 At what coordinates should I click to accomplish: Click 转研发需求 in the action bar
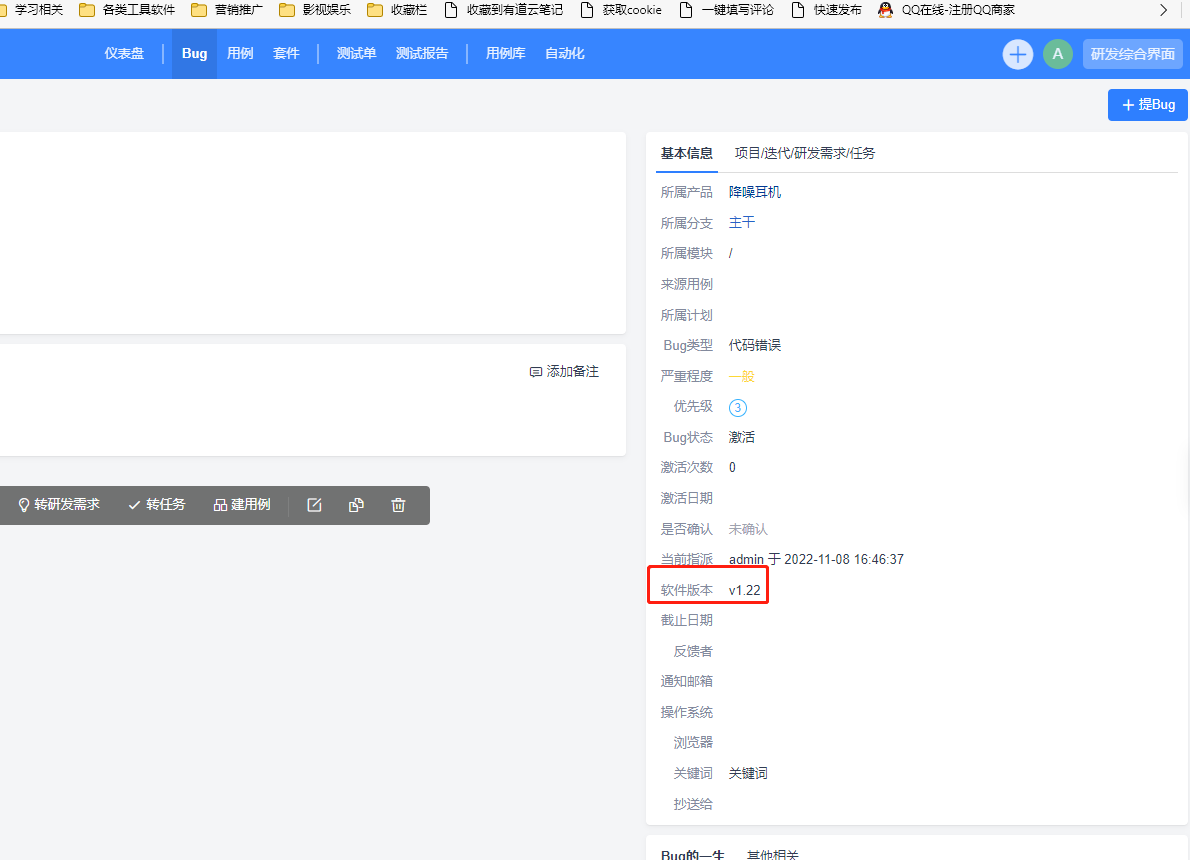click(59, 505)
